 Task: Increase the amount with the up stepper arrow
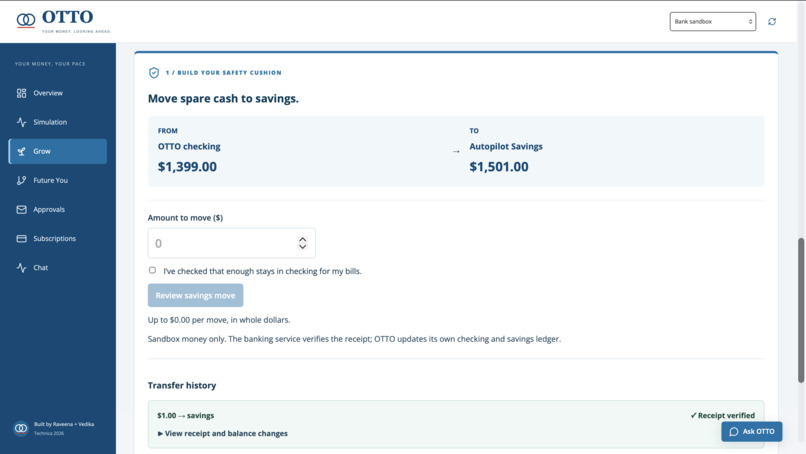click(x=302, y=240)
